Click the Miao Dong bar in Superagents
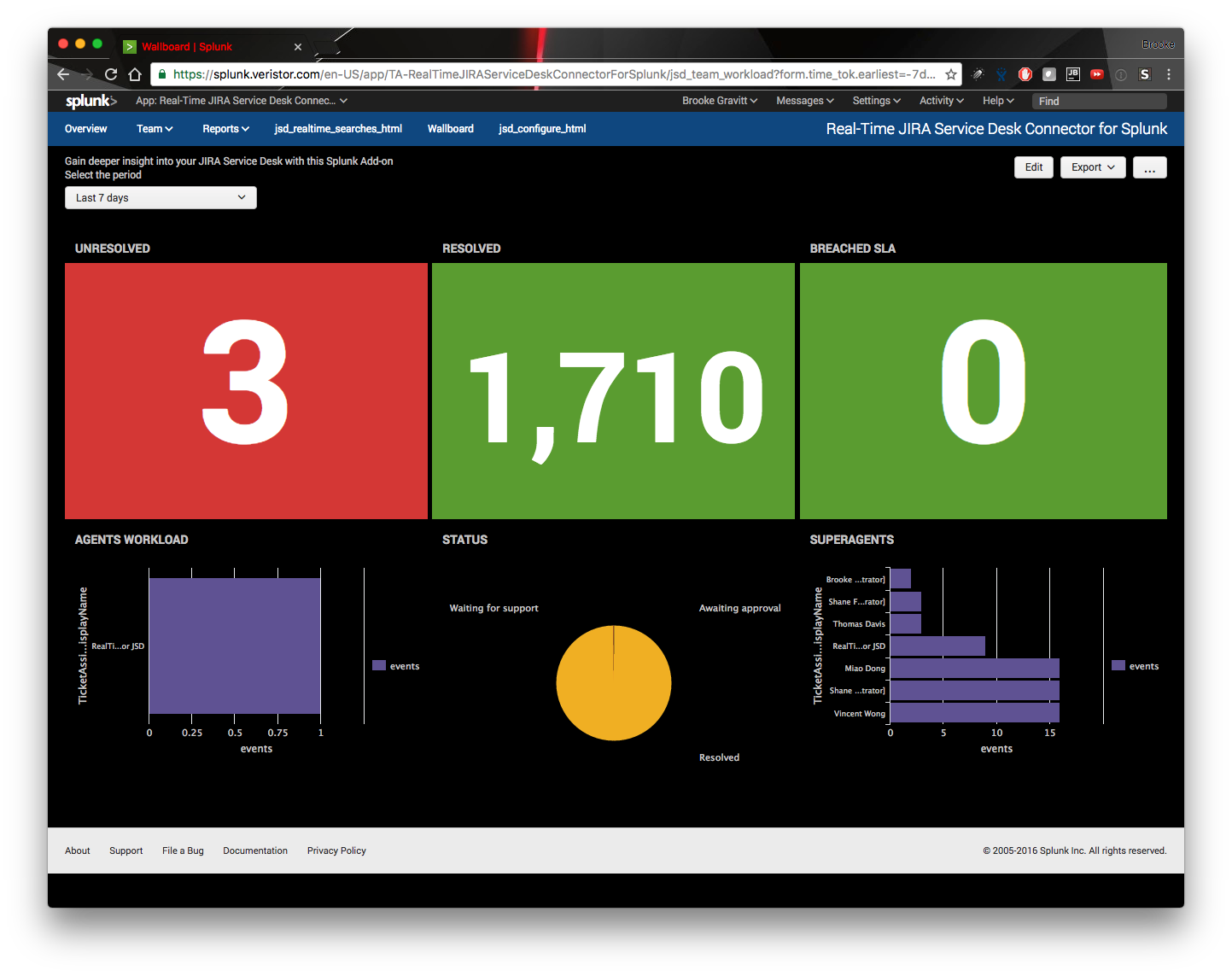The height and width of the screenshot is (976, 1232). tap(975, 668)
